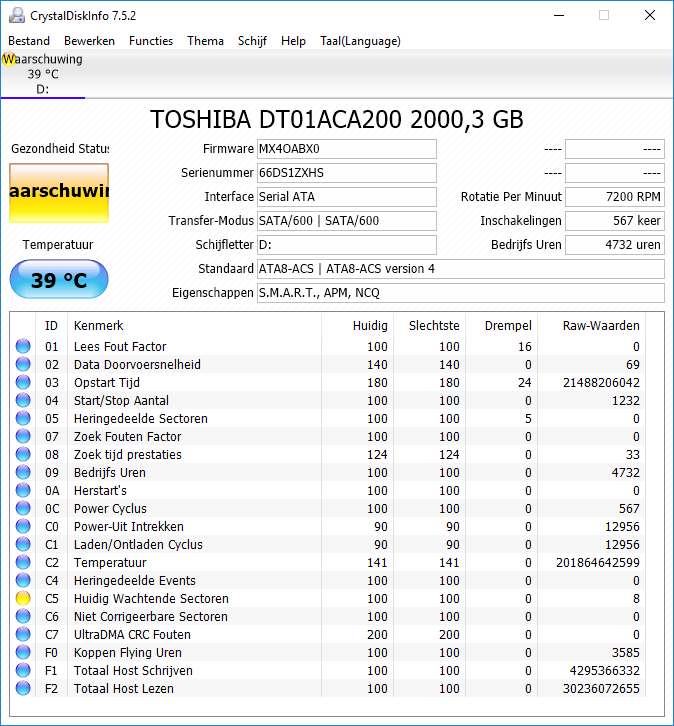Close the CrystalDiskInfo window
674x726 pixels.
(x=649, y=15)
